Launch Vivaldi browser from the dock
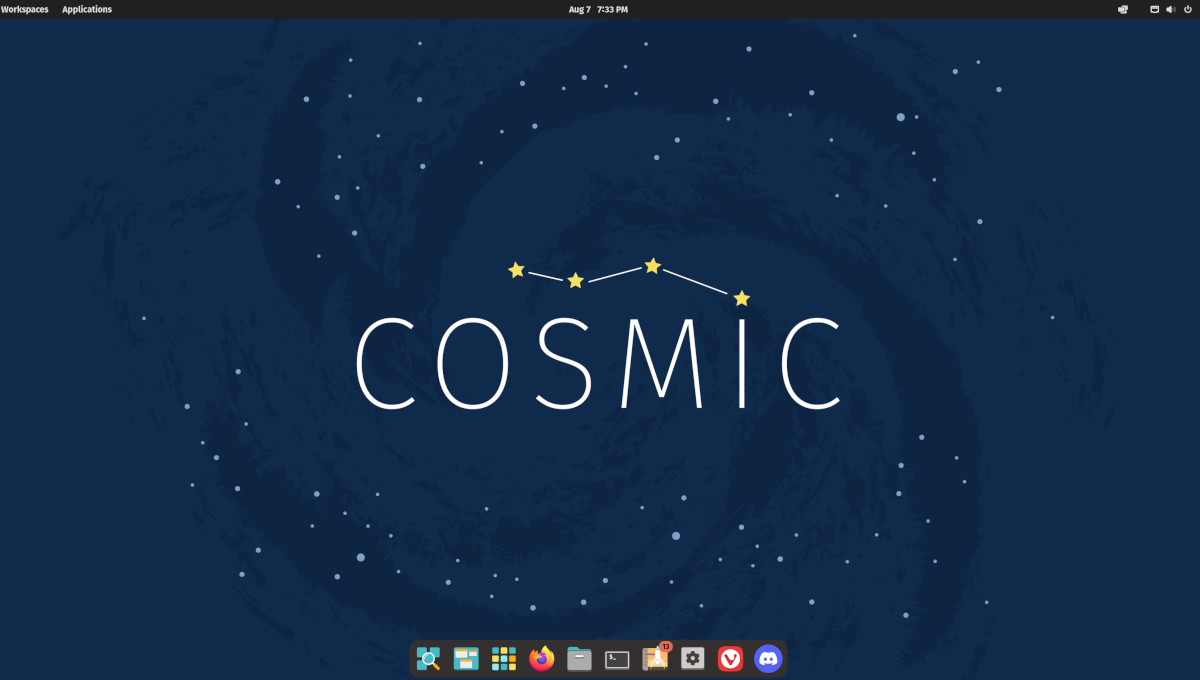 (x=731, y=658)
